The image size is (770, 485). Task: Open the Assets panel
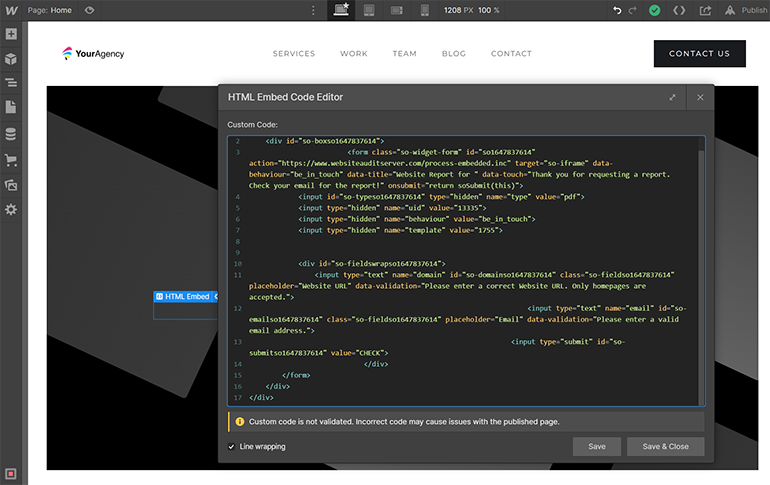click(11, 185)
